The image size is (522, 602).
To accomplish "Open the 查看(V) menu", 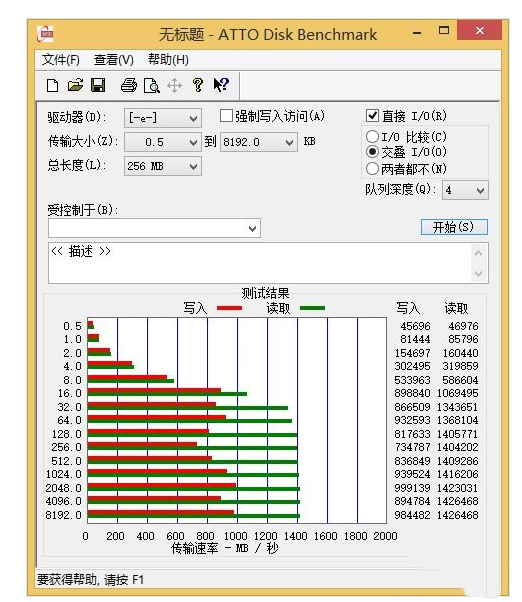I will tap(114, 60).
